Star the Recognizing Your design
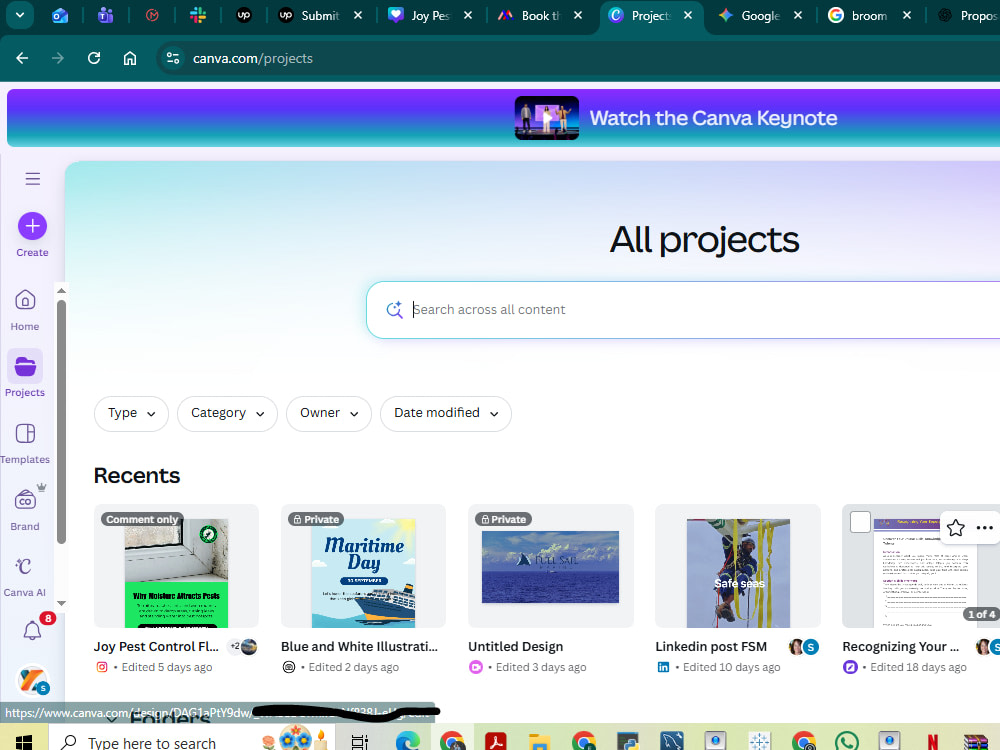The height and width of the screenshot is (750, 1000). pos(955,527)
